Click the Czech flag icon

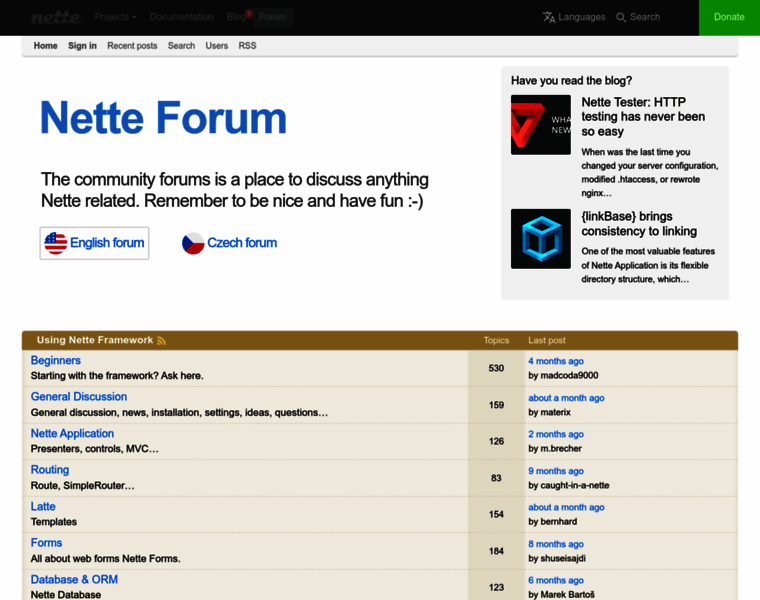(193, 243)
